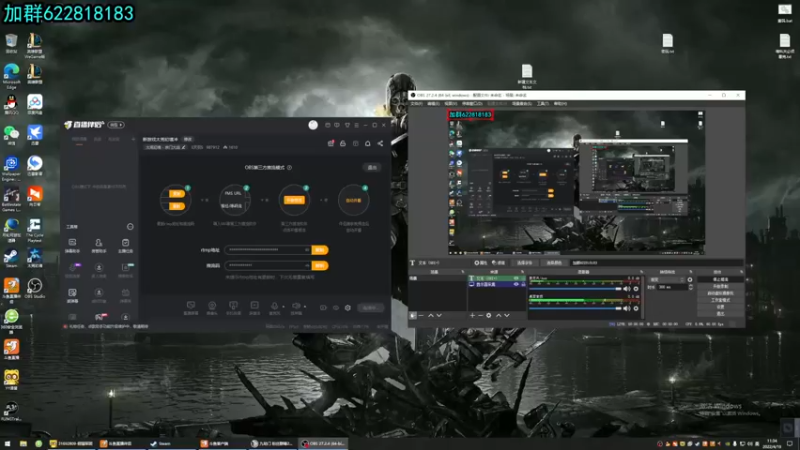The width and height of the screenshot is (800, 450).
Task: Click Studio Mode button in OBS controls
Action: point(720,300)
